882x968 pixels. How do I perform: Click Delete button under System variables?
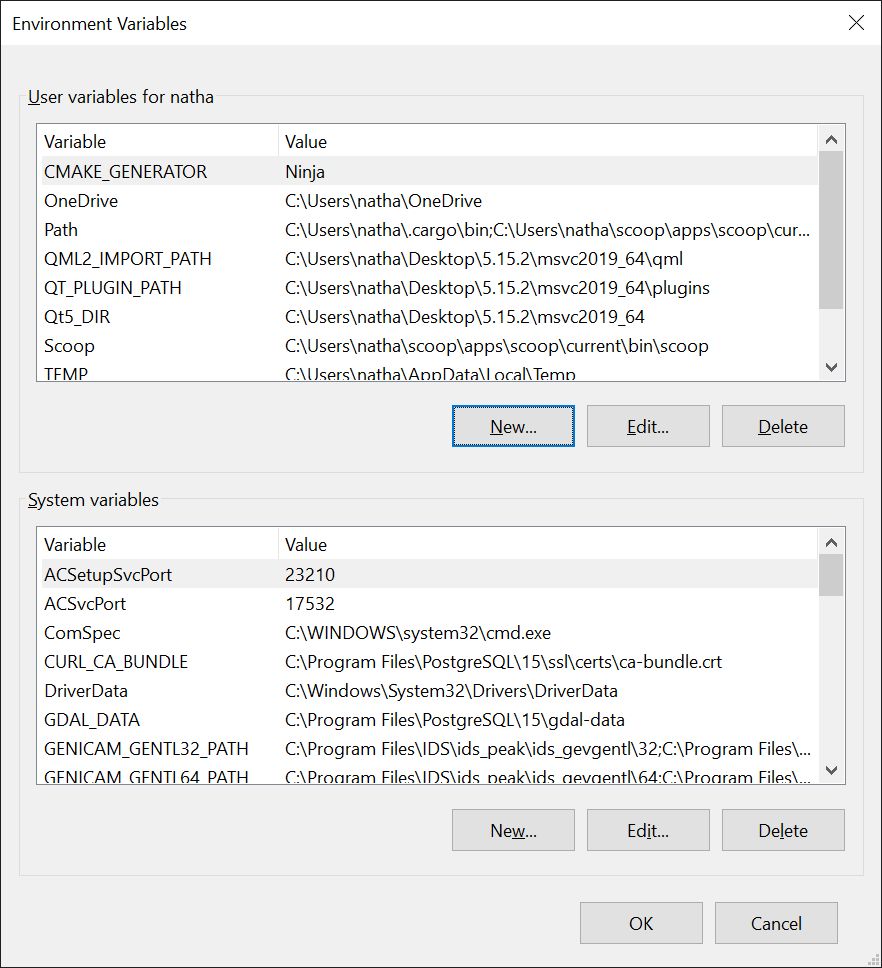(x=783, y=830)
